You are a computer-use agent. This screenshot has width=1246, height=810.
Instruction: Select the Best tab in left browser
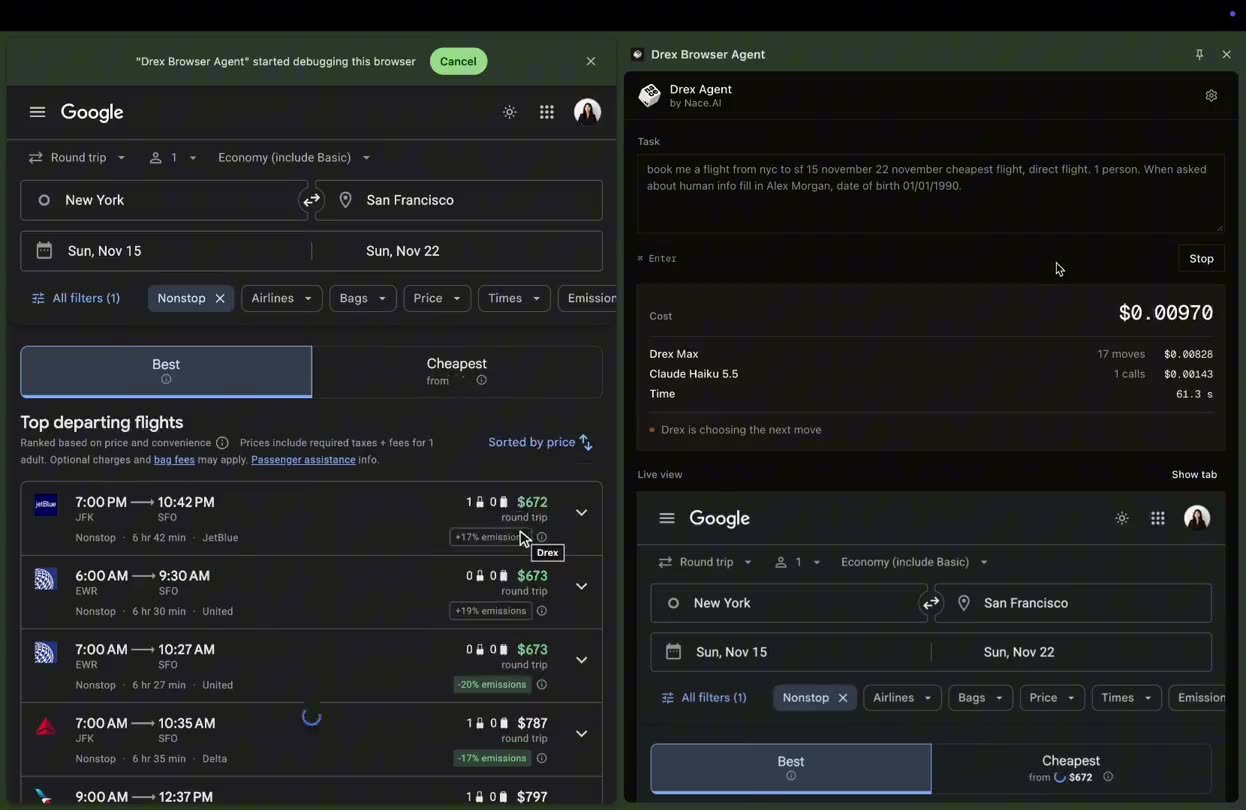click(166, 371)
